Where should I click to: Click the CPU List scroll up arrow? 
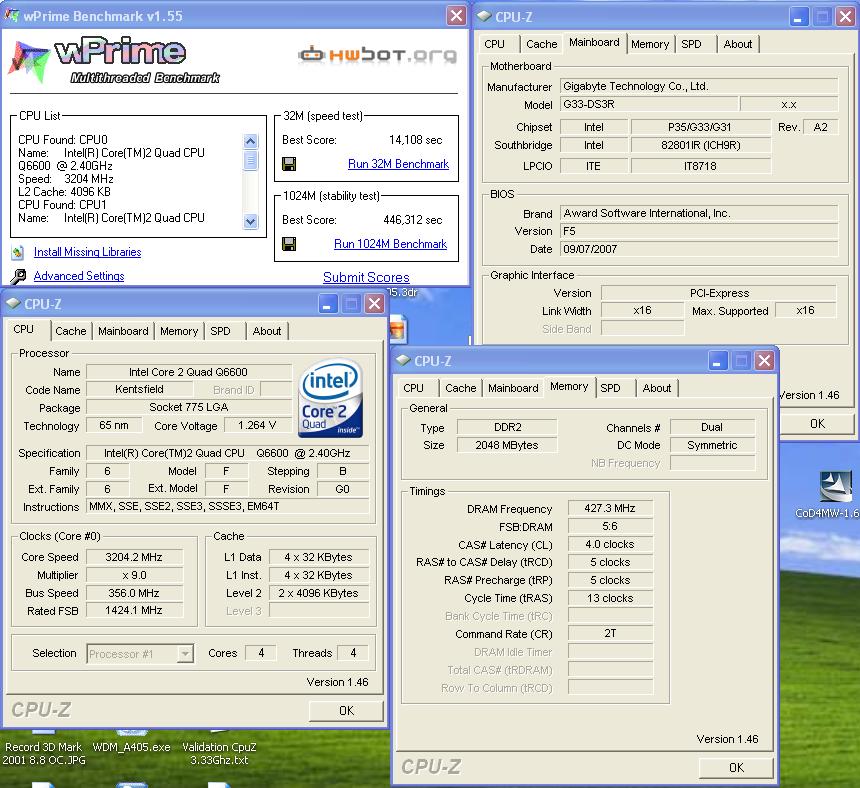[250, 141]
